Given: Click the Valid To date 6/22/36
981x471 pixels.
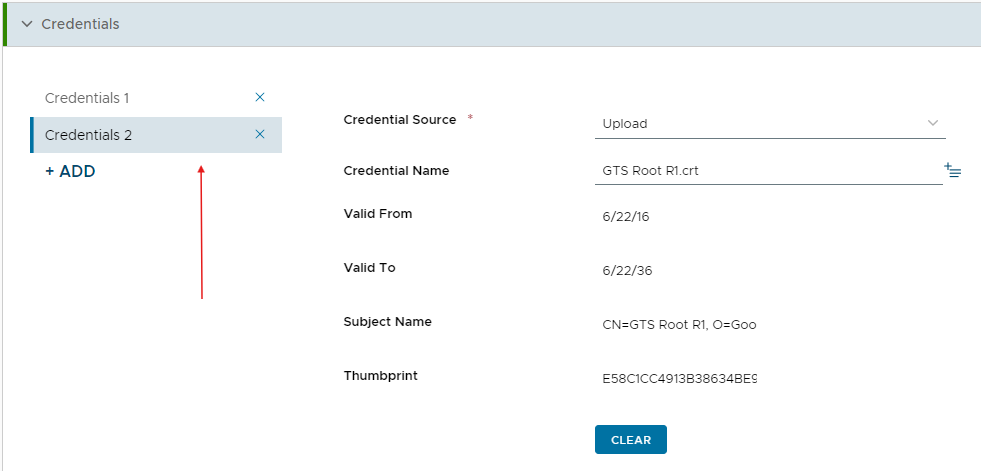Looking at the screenshot, I should [x=626, y=270].
